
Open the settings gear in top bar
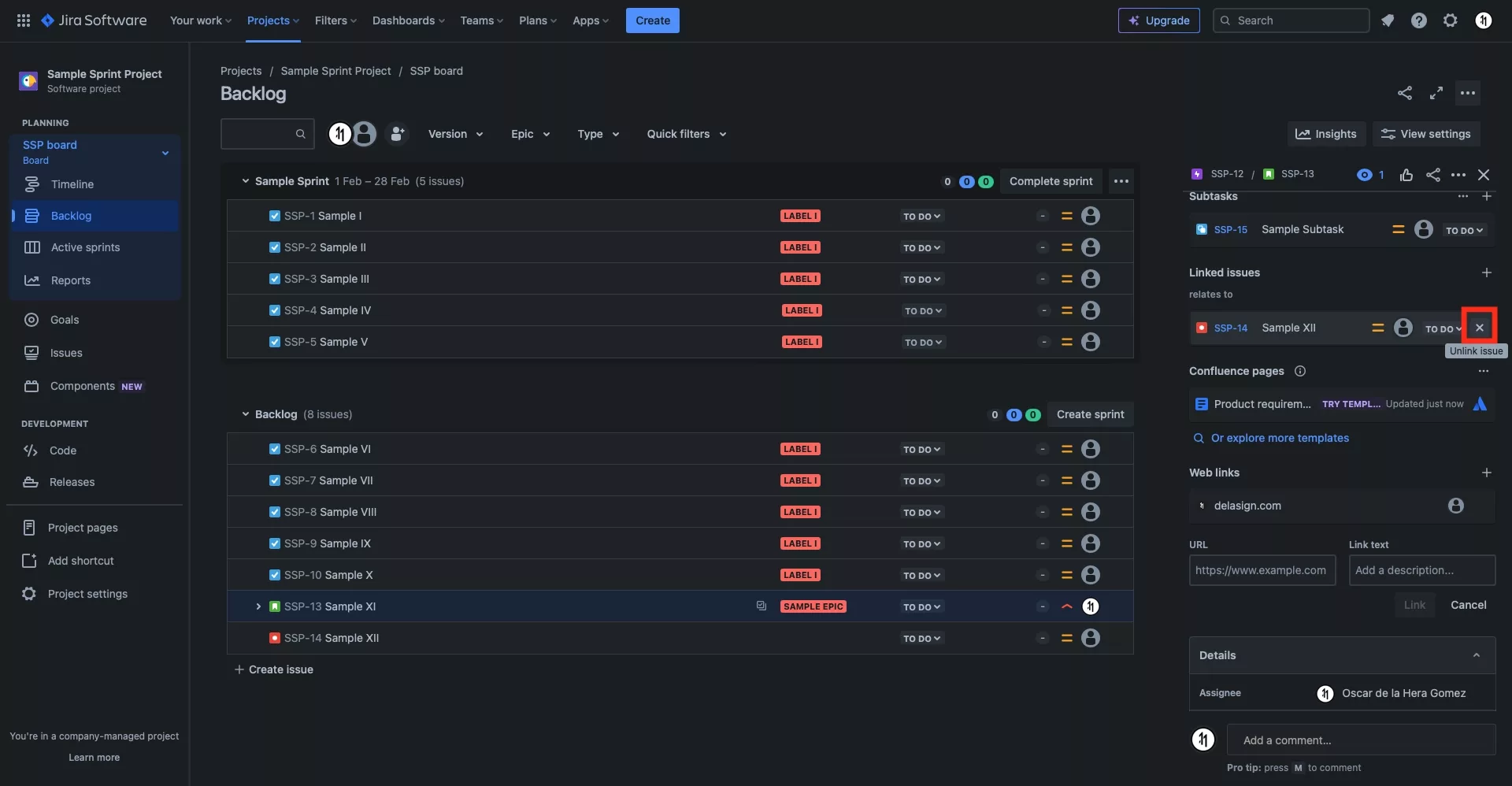[x=1451, y=20]
